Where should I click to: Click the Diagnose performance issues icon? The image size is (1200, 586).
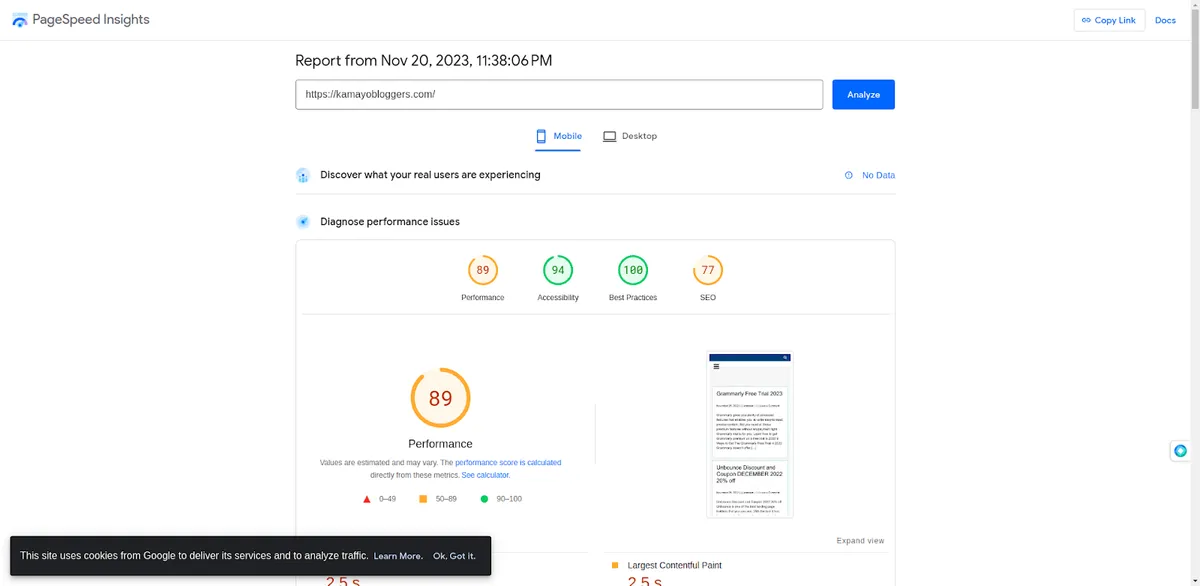coord(303,222)
